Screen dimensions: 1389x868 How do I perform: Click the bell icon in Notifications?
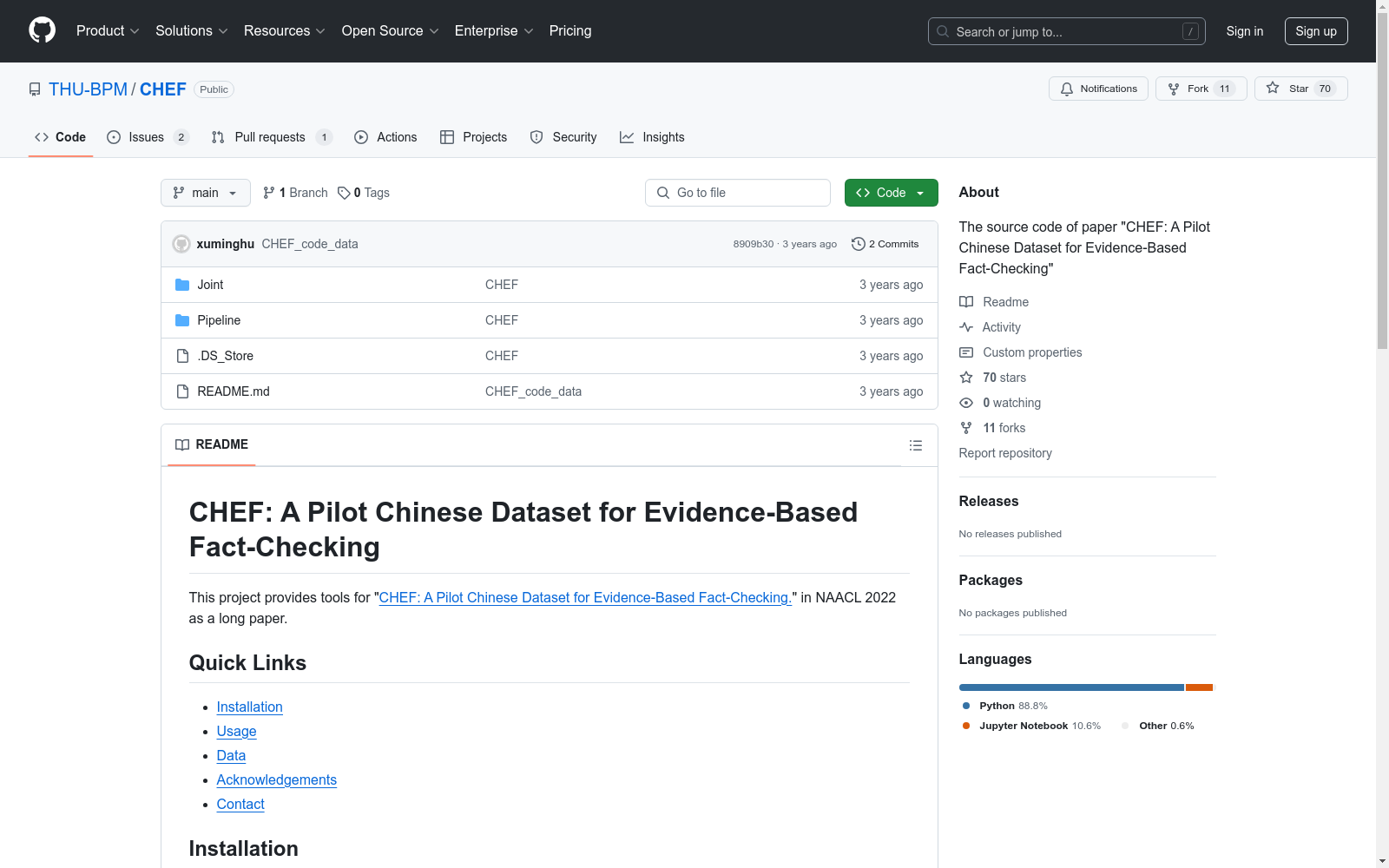(1067, 89)
